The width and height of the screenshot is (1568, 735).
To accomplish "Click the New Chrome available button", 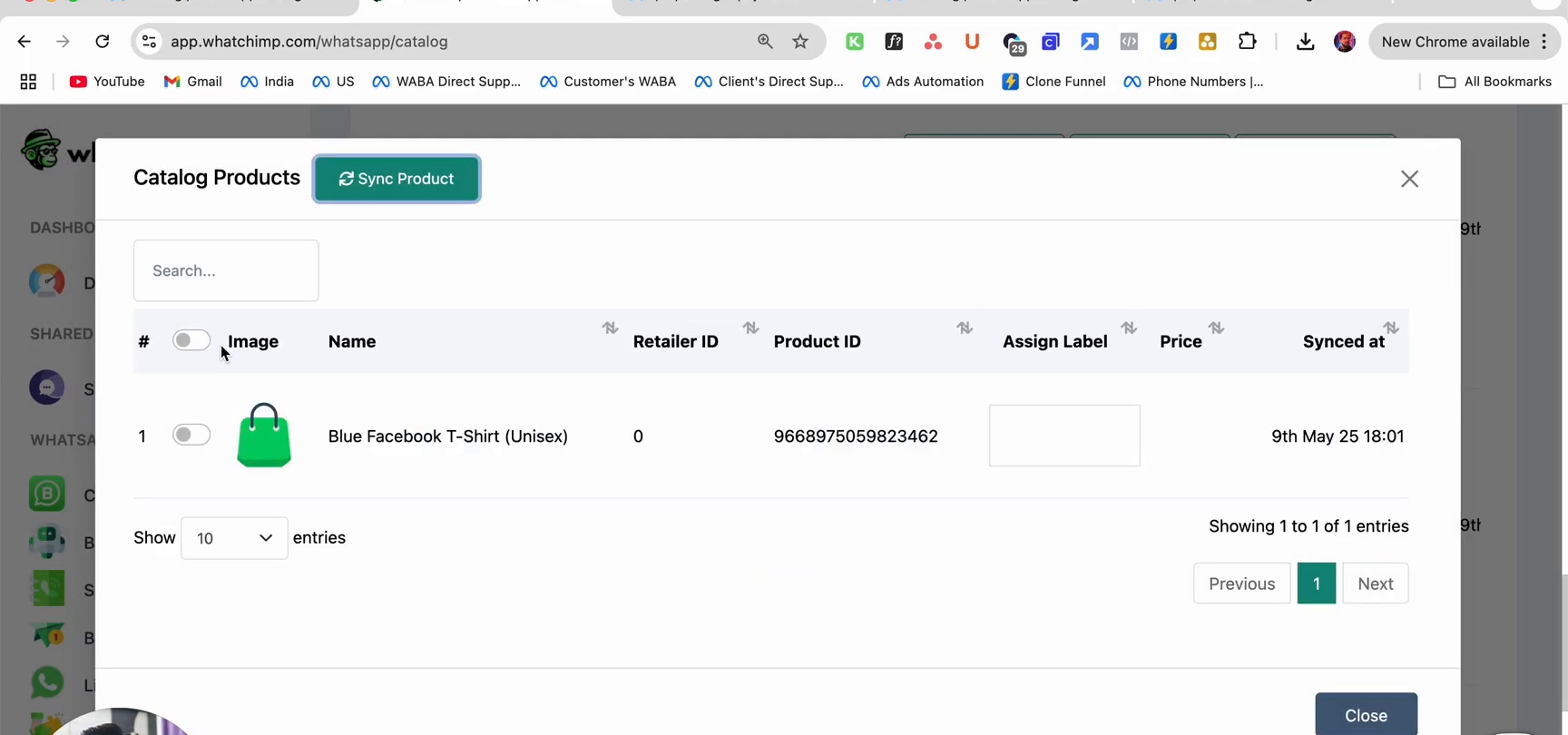I will pos(1463,42).
